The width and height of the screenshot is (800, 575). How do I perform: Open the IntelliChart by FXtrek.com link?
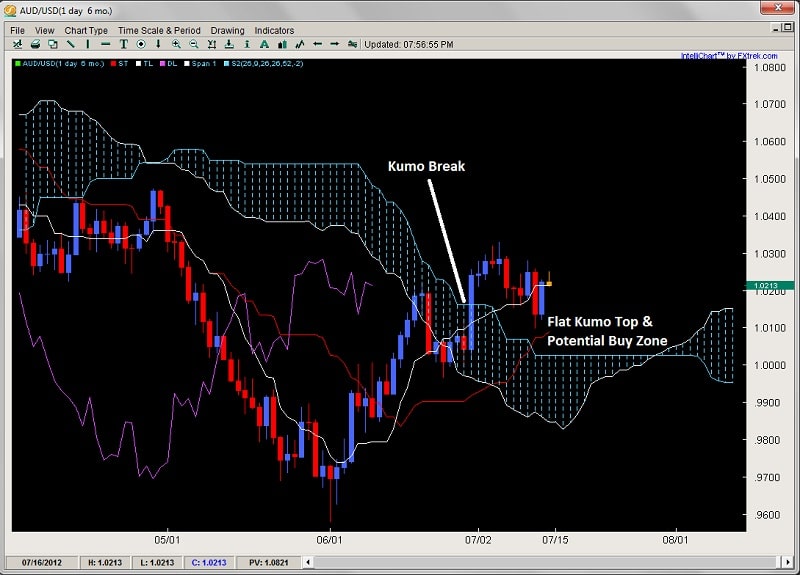pyautogui.click(x=729, y=56)
